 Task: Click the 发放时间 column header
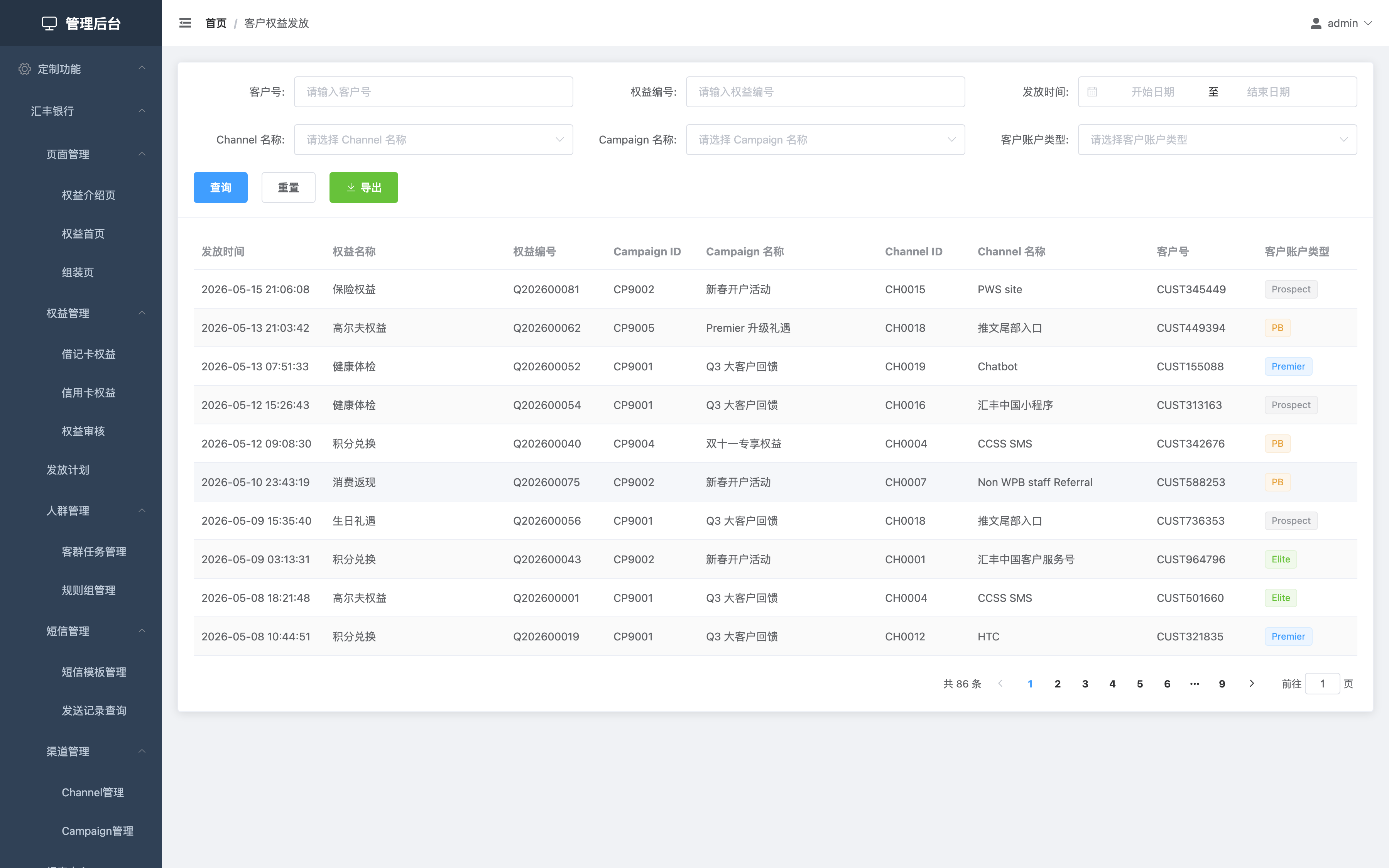coord(223,252)
